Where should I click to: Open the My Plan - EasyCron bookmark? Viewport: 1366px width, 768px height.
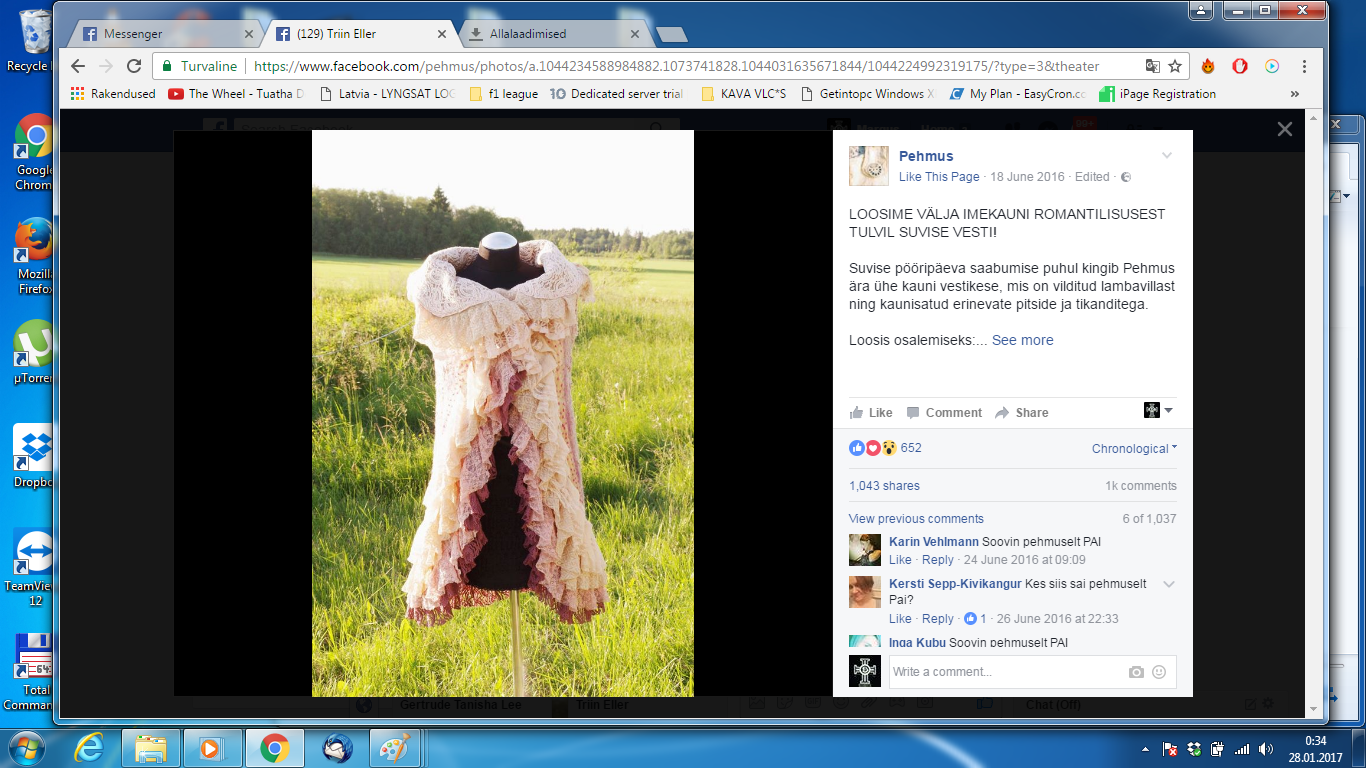coord(1019,94)
